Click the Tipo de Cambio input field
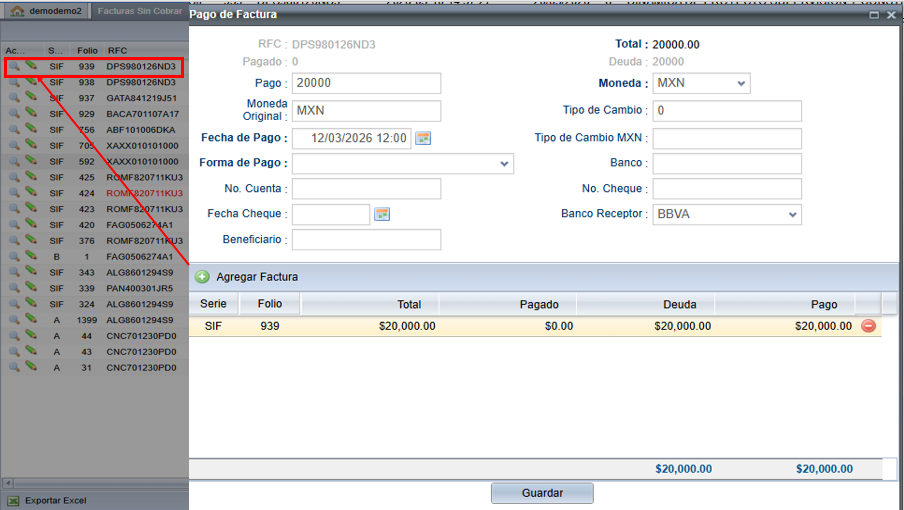Image resolution: width=904 pixels, height=510 pixels. pyautogui.click(x=727, y=111)
